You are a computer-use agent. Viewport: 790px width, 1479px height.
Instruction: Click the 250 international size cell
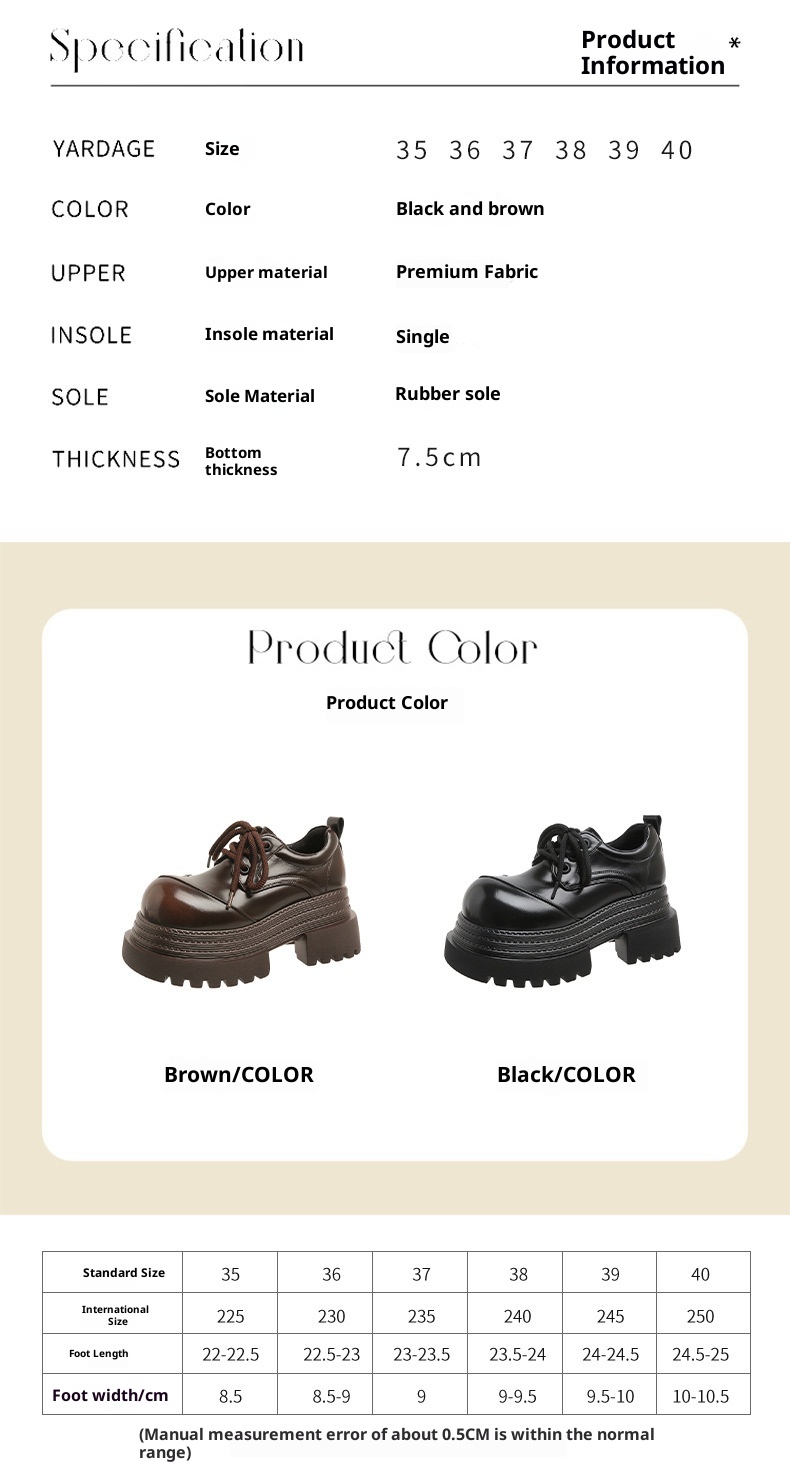coord(700,1316)
